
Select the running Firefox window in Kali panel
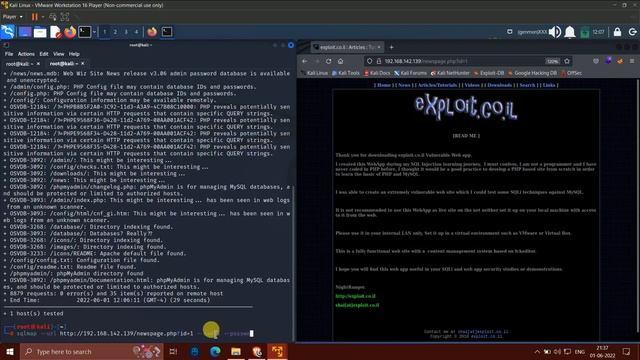pos(152,32)
